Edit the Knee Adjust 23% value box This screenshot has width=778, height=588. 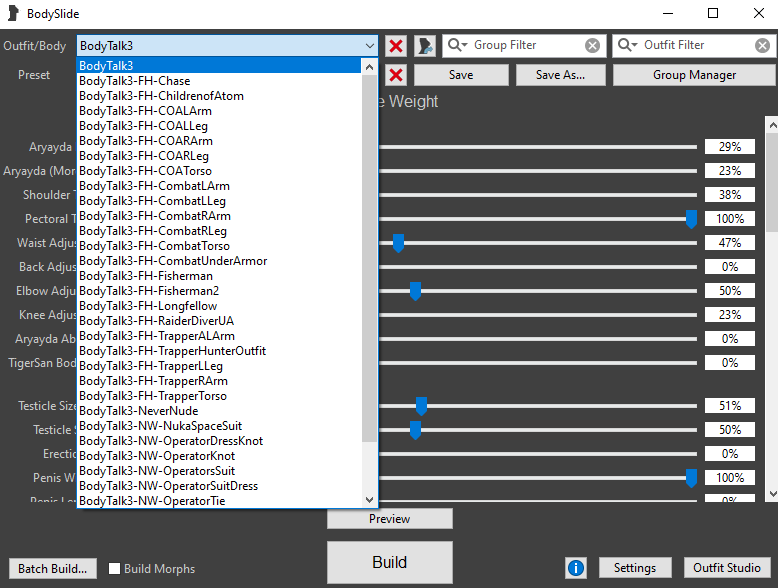point(730,315)
